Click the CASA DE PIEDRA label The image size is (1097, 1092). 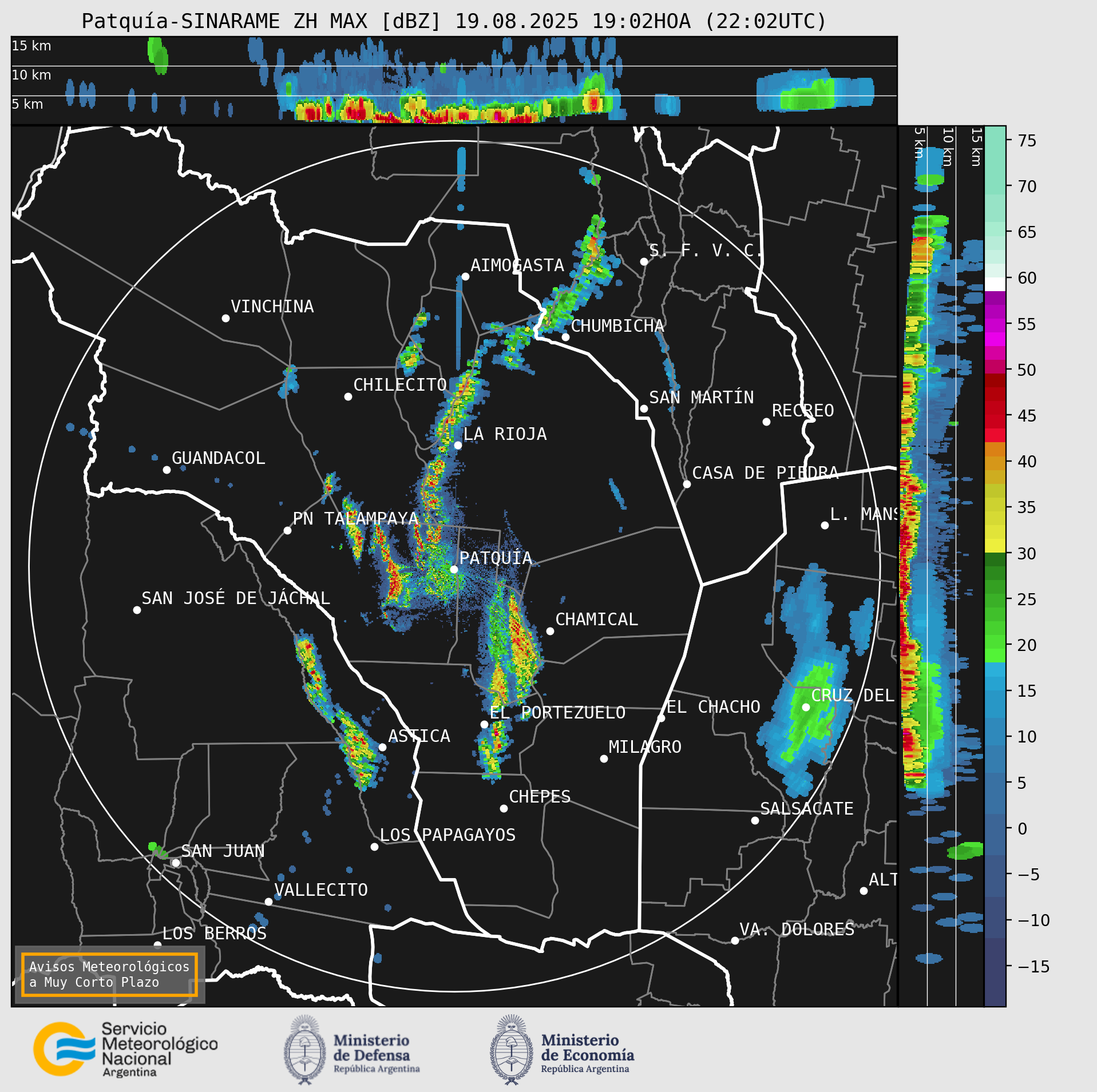765,472
